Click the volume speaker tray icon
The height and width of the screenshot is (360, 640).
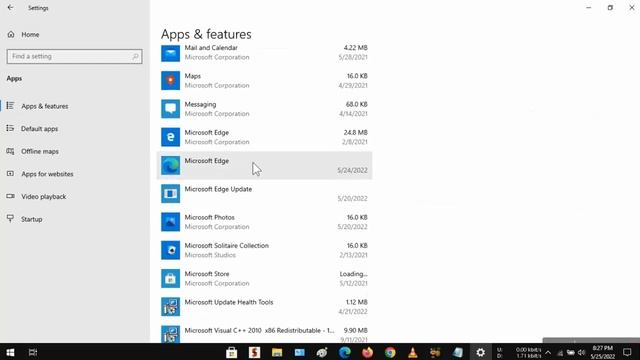pos(582,352)
